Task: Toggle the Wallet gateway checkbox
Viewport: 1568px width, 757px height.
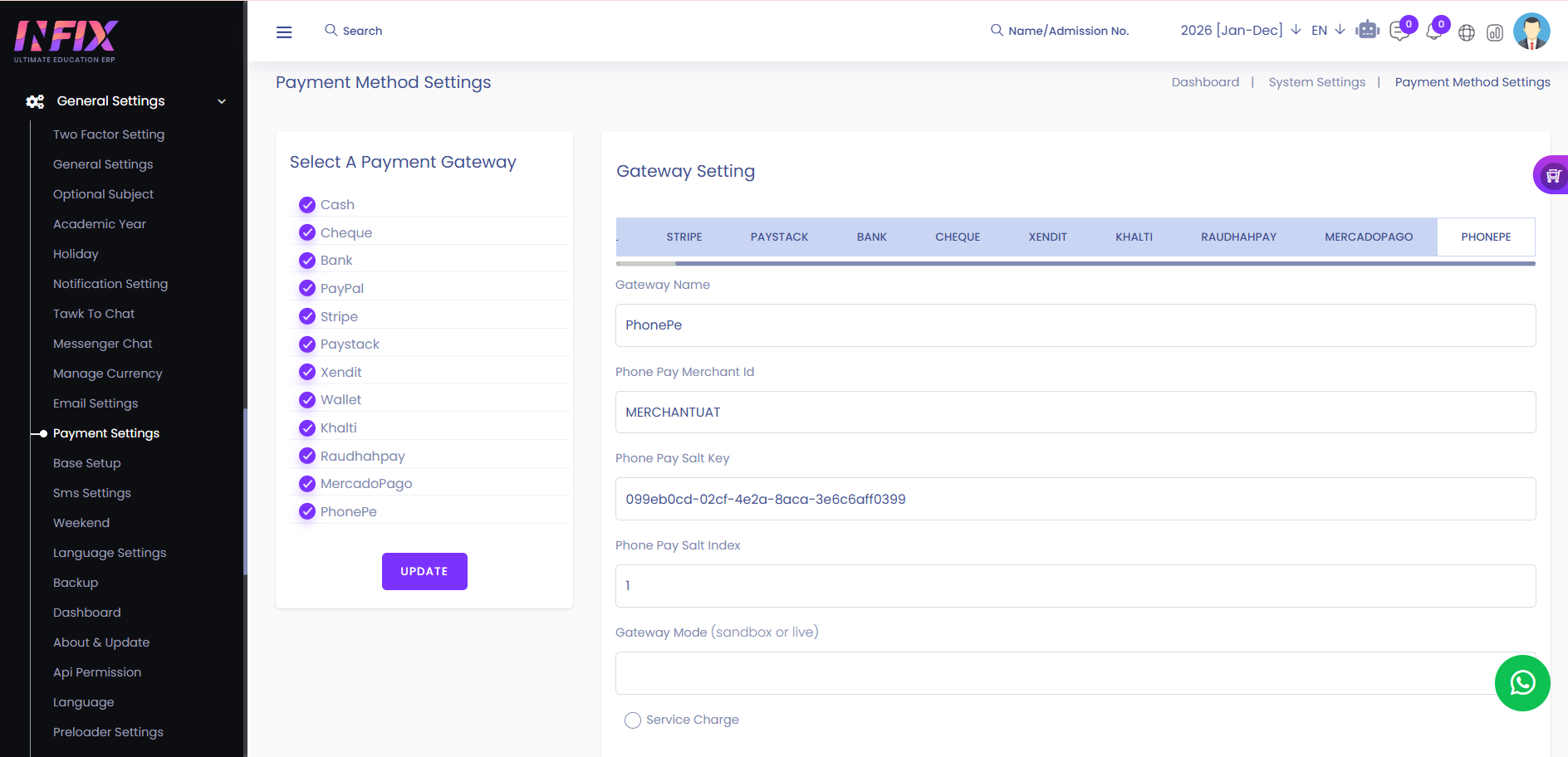Action: click(x=307, y=399)
